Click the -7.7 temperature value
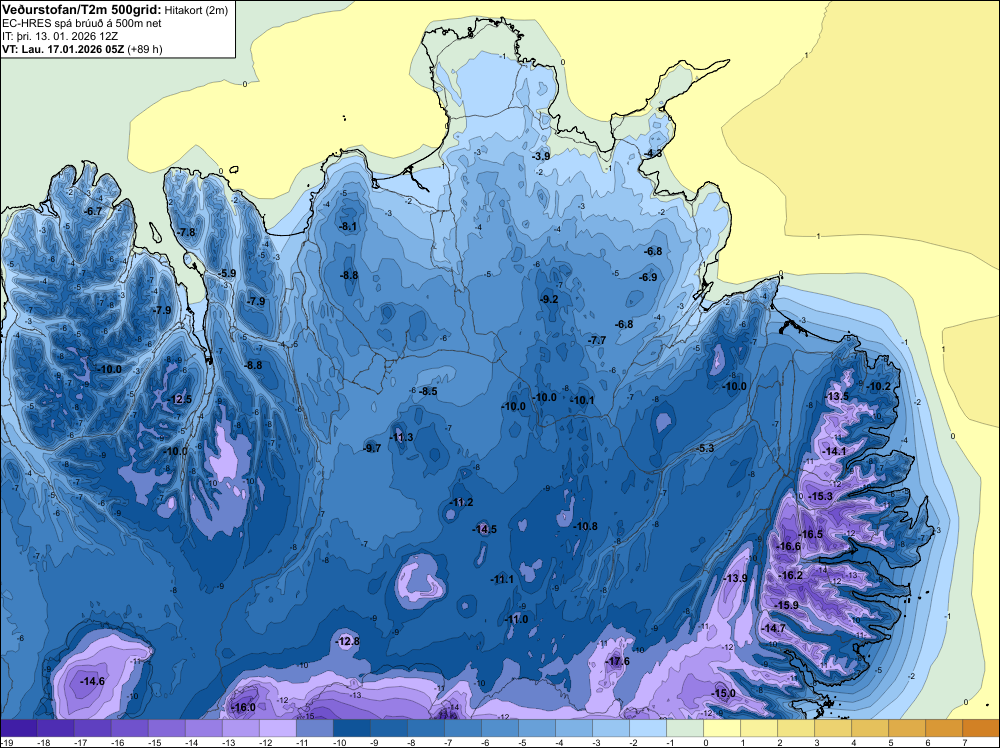 597,341
